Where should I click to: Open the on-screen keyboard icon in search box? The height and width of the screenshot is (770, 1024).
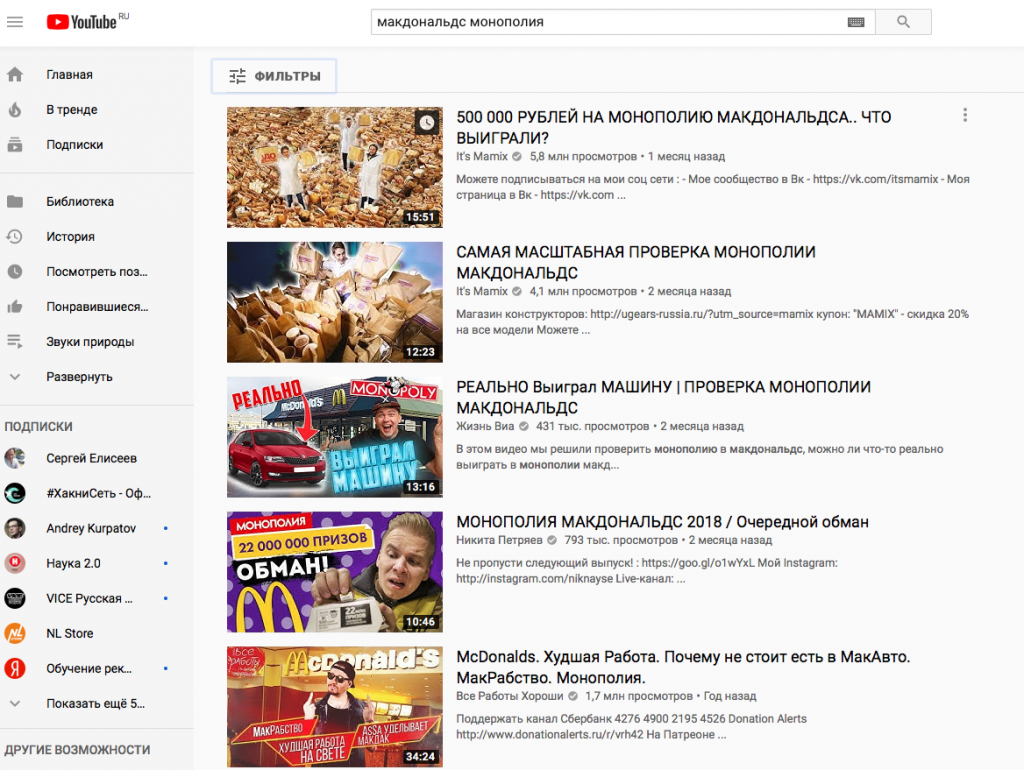(x=856, y=22)
